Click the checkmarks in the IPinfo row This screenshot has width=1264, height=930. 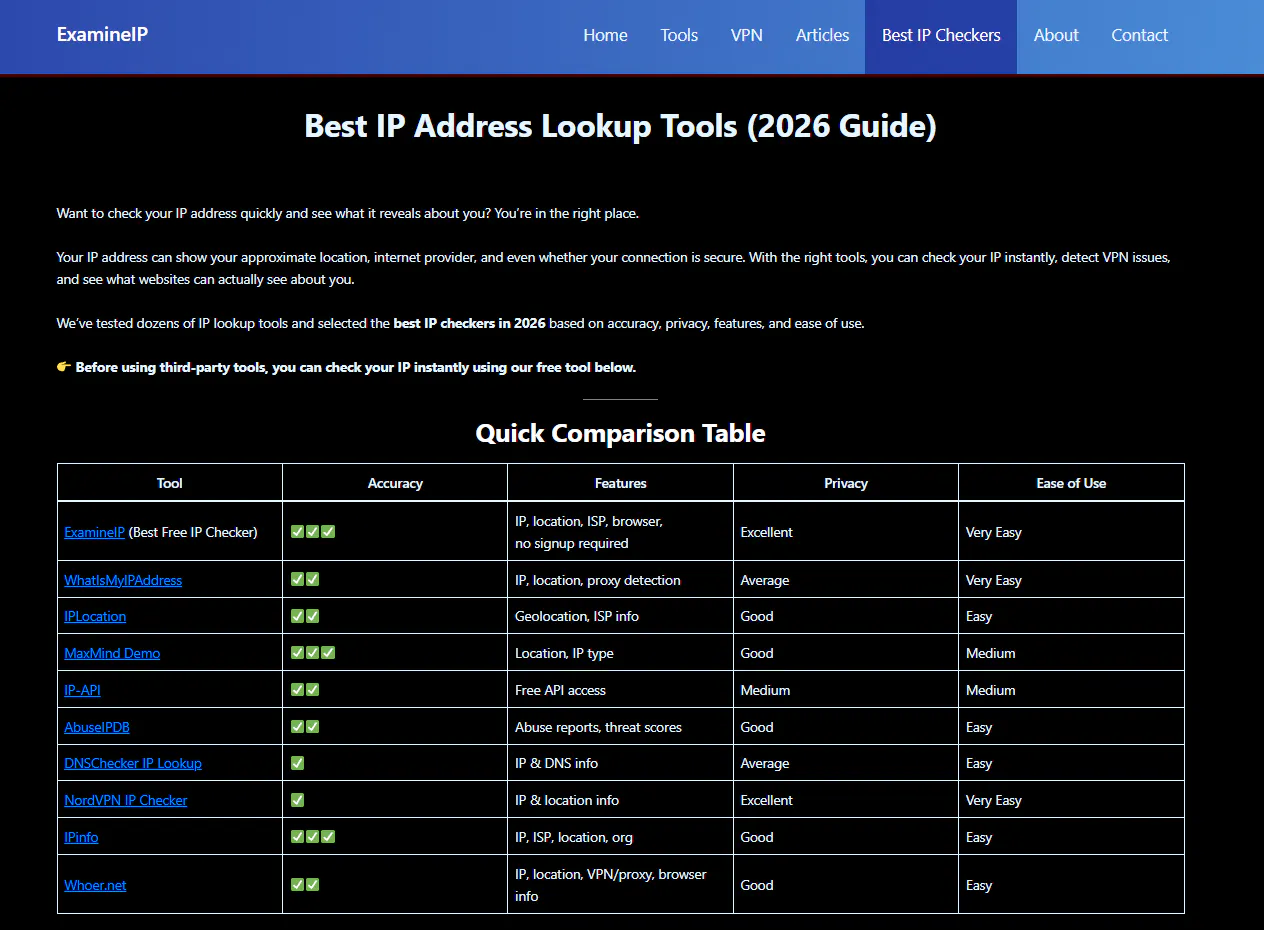coord(313,837)
